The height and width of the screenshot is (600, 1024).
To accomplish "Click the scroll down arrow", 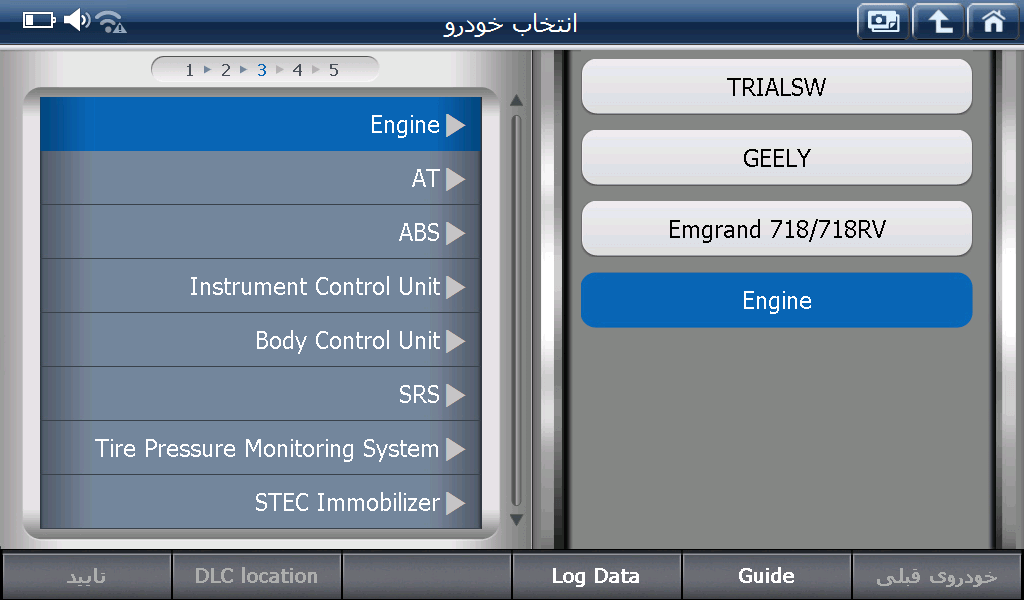I will click(x=516, y=520).
